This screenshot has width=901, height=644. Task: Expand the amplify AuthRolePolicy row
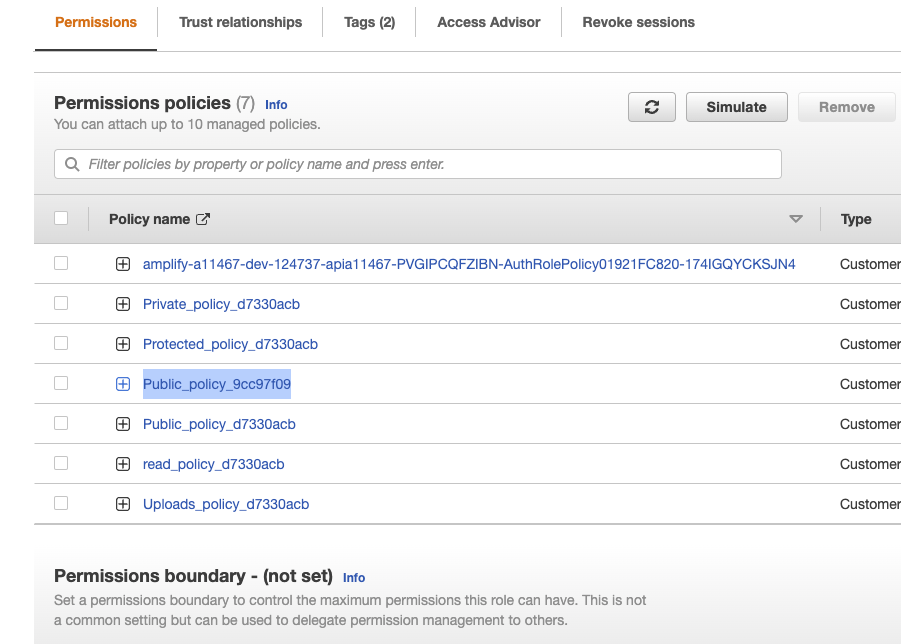coord(123,264)
